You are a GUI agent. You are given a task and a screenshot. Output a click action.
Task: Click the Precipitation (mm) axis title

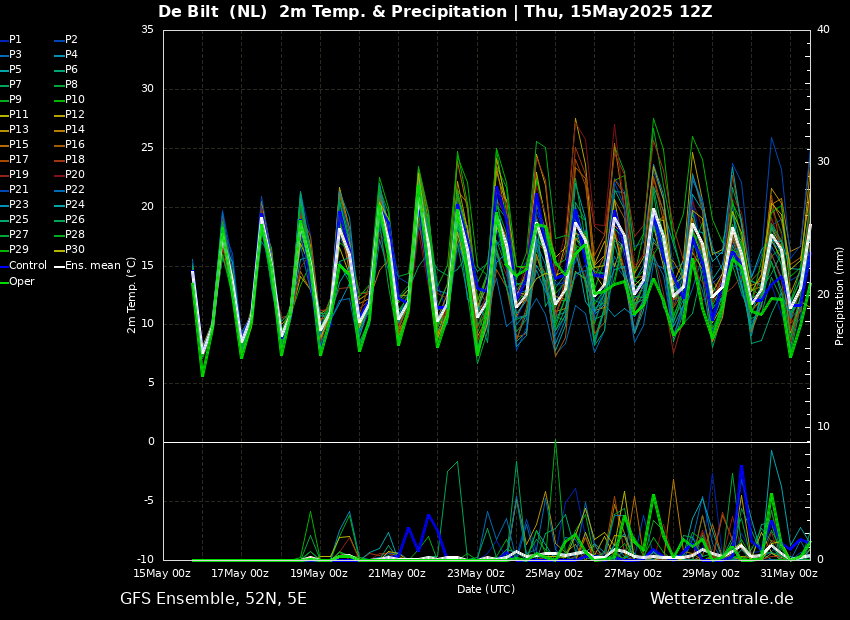pyautogui.click(x=840, y=295)
